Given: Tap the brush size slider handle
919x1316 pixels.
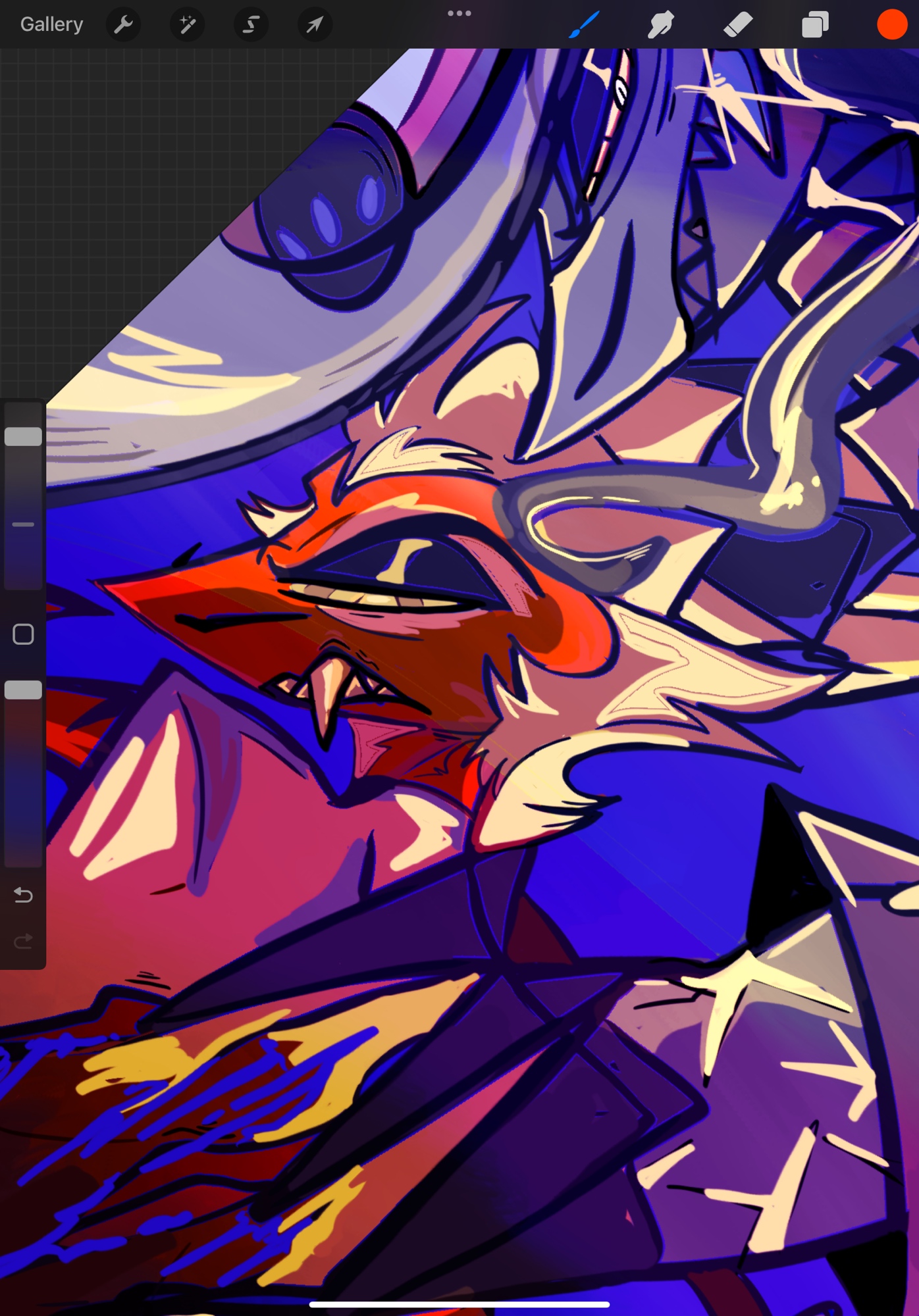Looking at the screenshot, I should click(23, 436).
